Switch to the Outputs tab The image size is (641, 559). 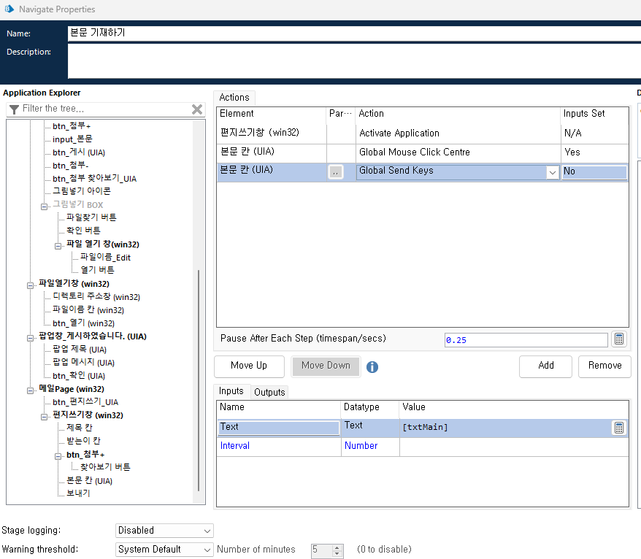tap(268, 392)
